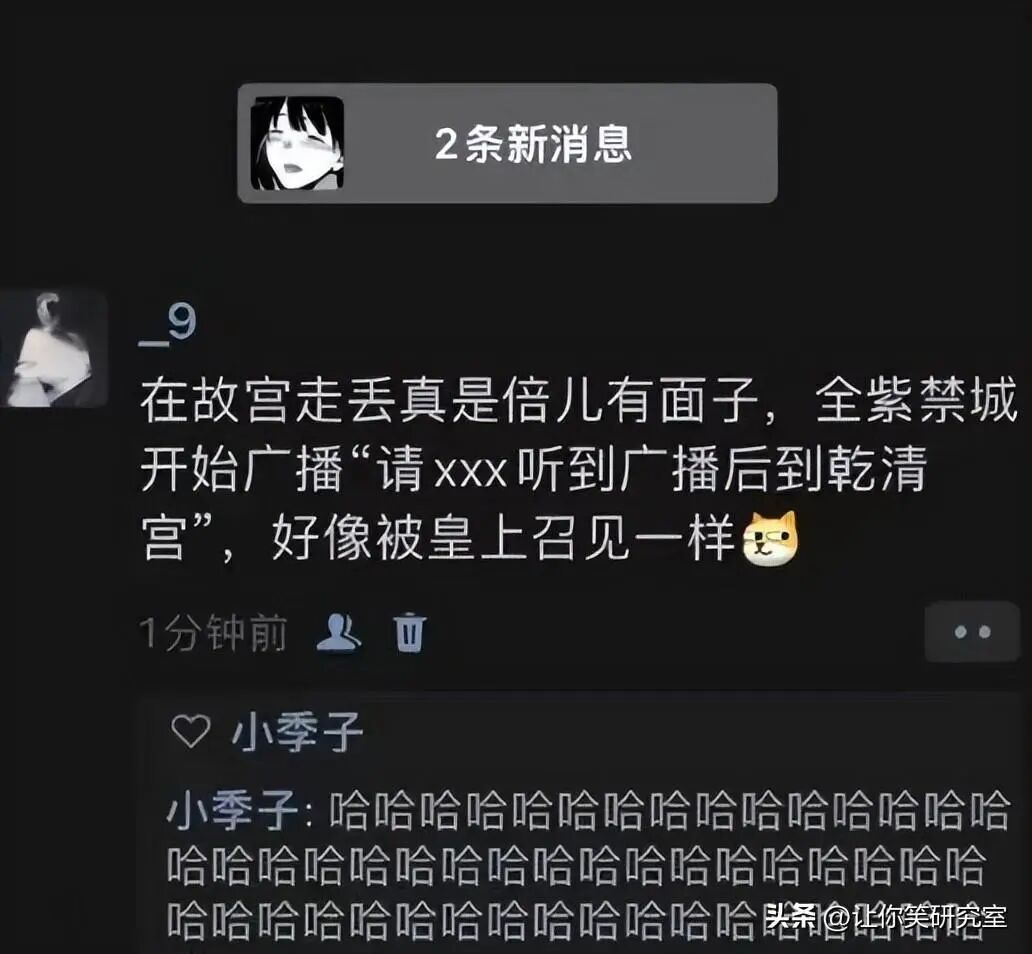Screen dimensions: 1032x954
Task: Click the post line starting 开始广播
Action: point(534,469)
